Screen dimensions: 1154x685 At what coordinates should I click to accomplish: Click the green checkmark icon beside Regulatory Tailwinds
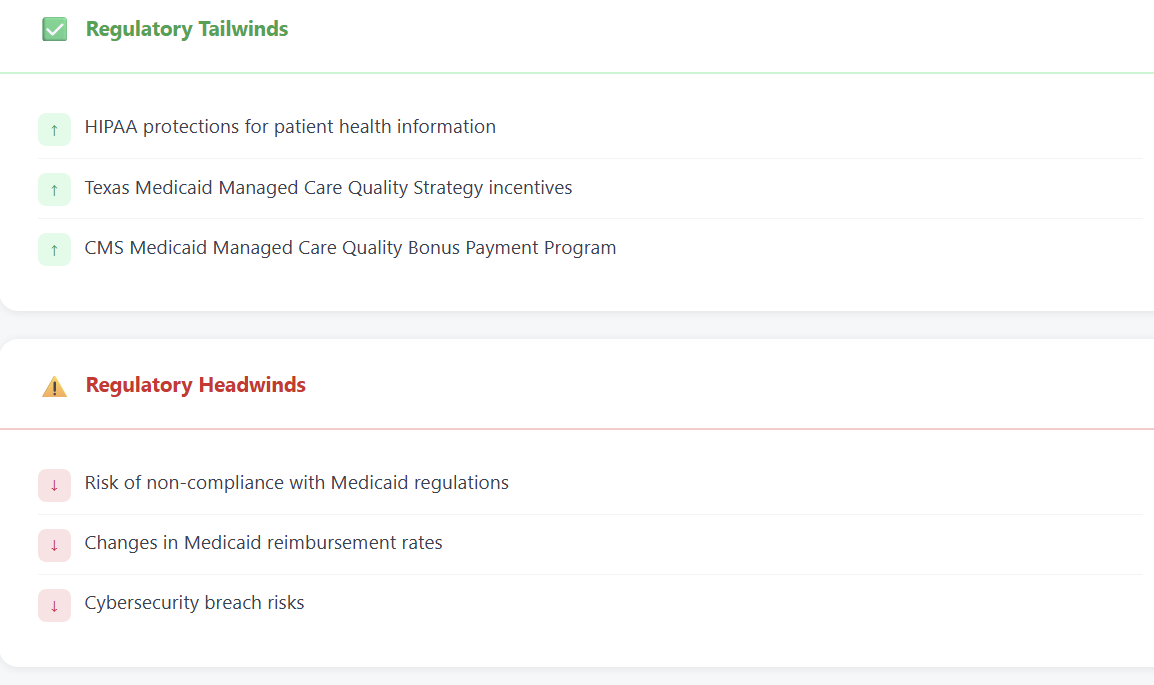tap(55, 30)
